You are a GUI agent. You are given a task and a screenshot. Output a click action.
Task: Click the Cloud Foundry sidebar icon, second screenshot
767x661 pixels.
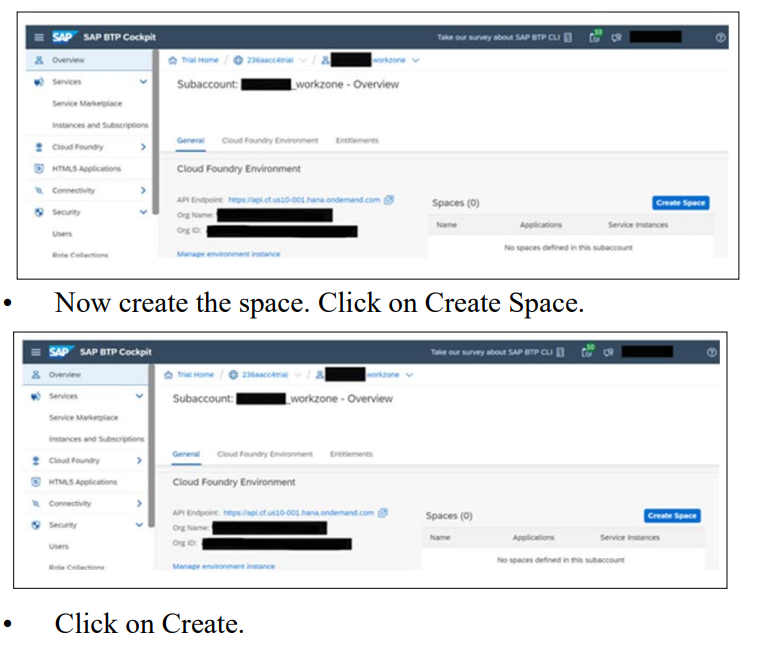click(35, 460)
